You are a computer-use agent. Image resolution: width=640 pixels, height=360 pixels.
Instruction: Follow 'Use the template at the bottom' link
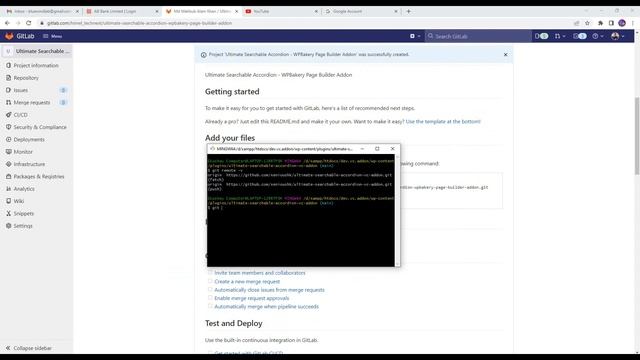[x=443, y=121]
